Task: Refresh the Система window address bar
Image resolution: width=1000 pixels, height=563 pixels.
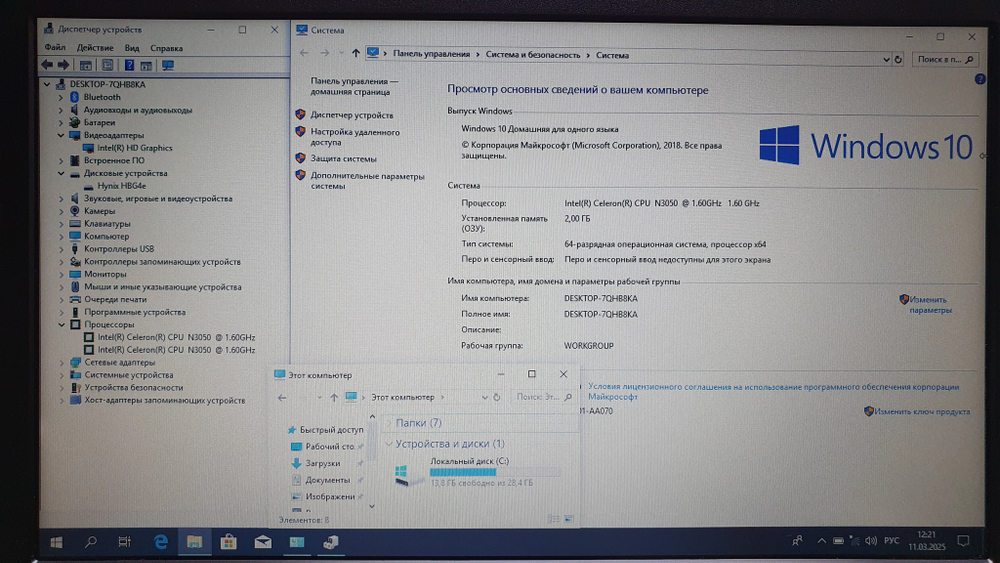Action: pyautogui.click(x=898, y=59)
